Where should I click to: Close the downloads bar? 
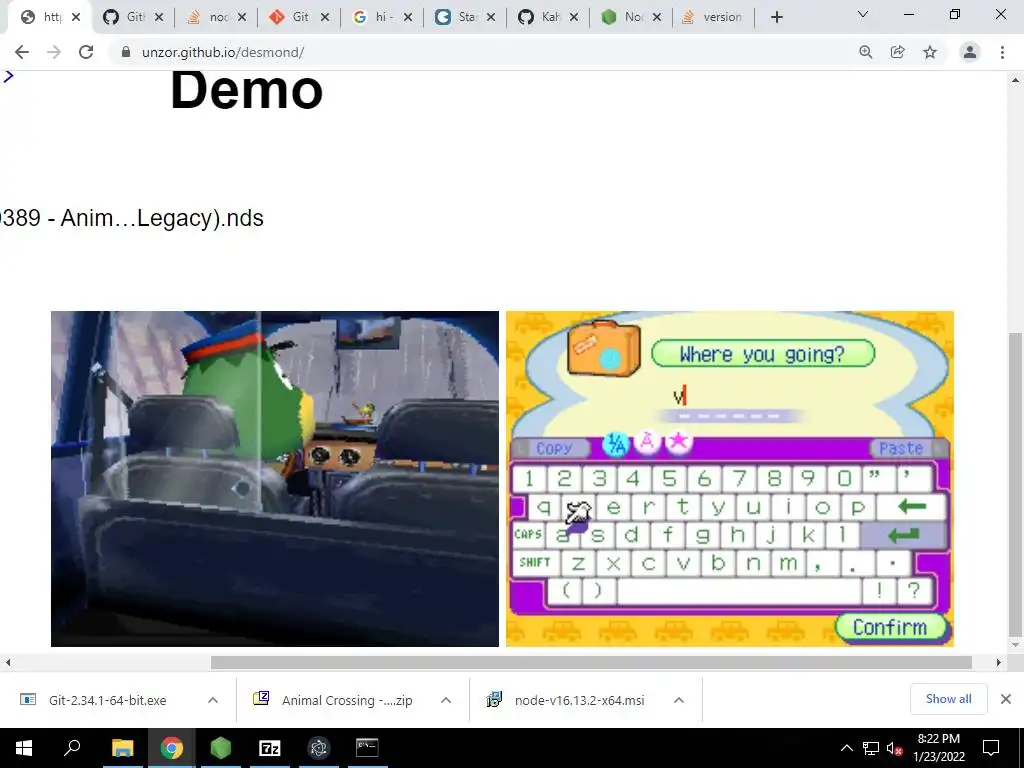(1006, 699)
